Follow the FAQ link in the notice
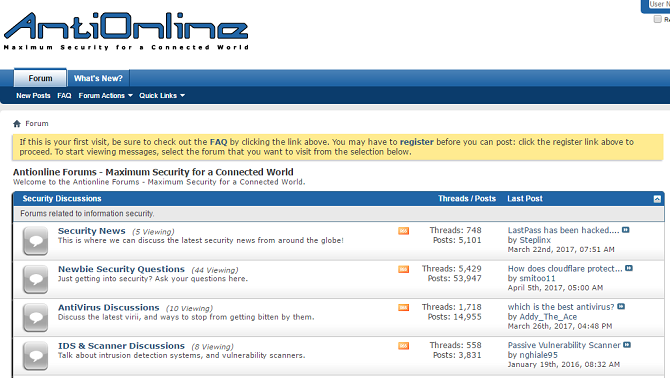 tap(218, 142)
